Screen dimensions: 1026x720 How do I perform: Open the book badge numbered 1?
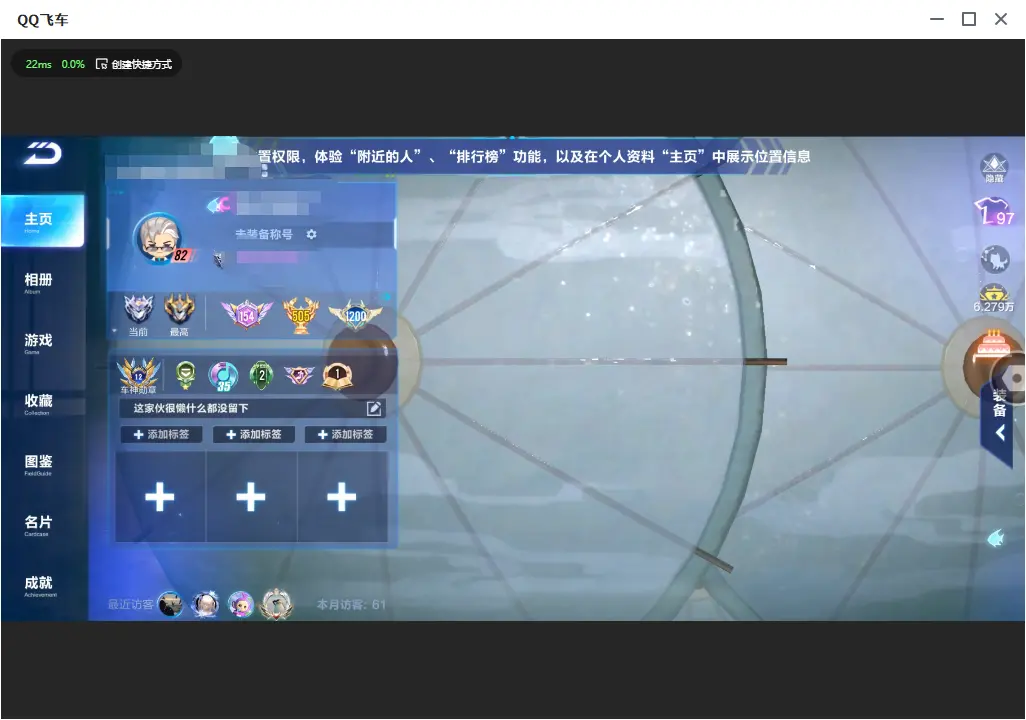tap(338, 375)
